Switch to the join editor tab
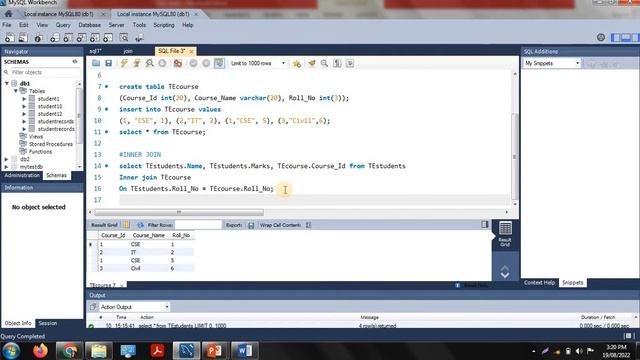640x360 pixels. point(128,51)
